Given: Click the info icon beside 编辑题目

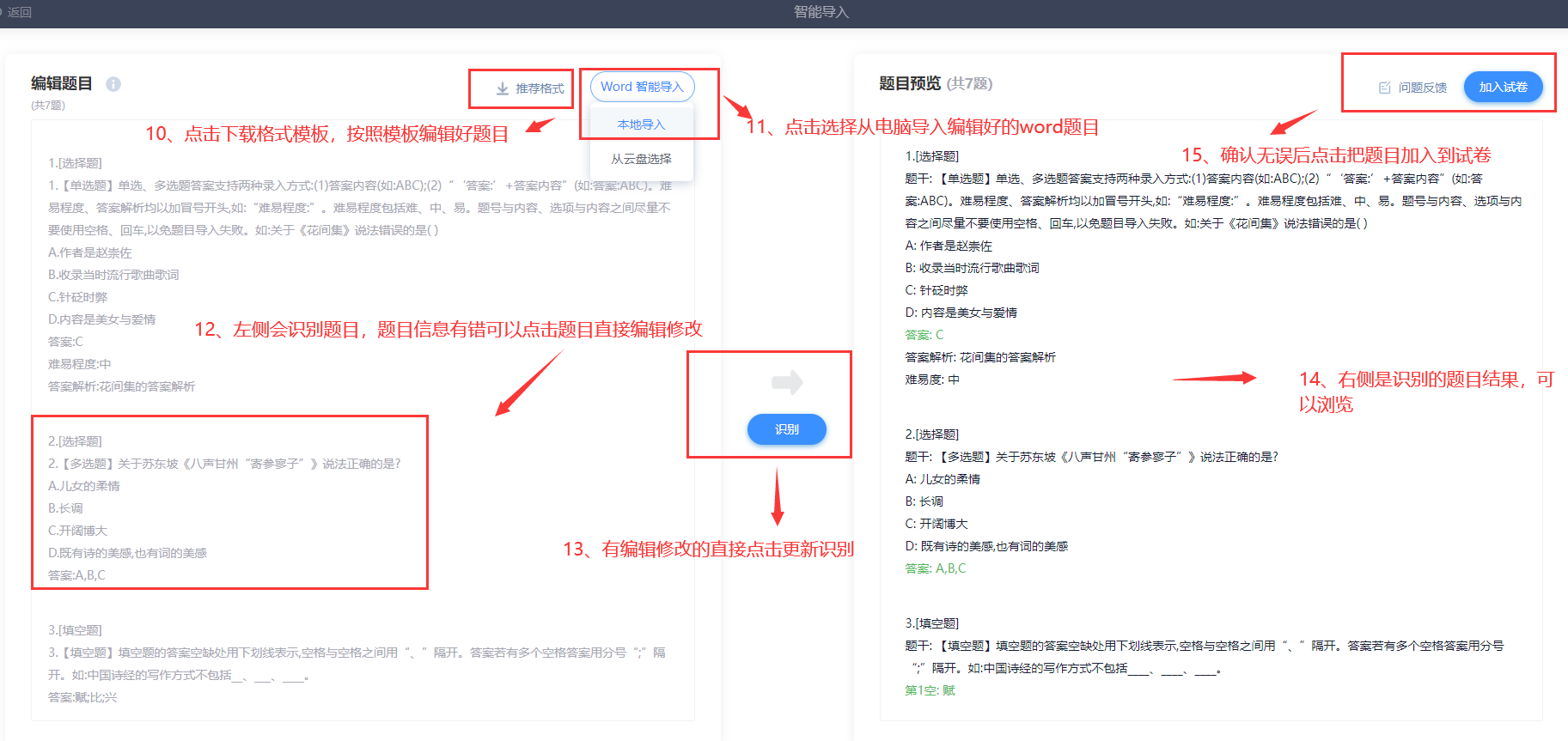Looking at the screenshot, I should (x=113, y=84).
